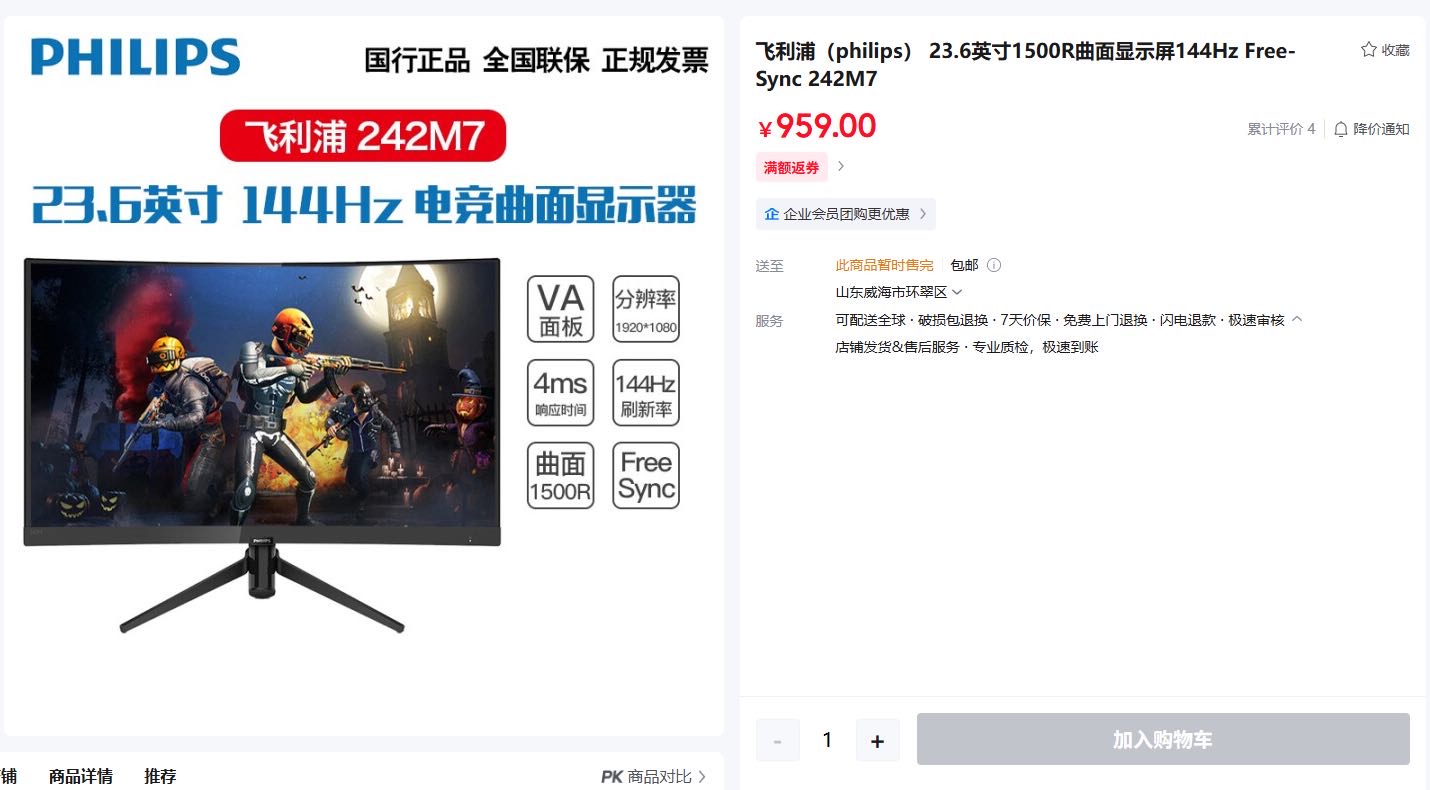The height and width of the screenshot is (790, 1430).
Task: Click the bell price-drop alert icon
Action: pos(1341,129)
